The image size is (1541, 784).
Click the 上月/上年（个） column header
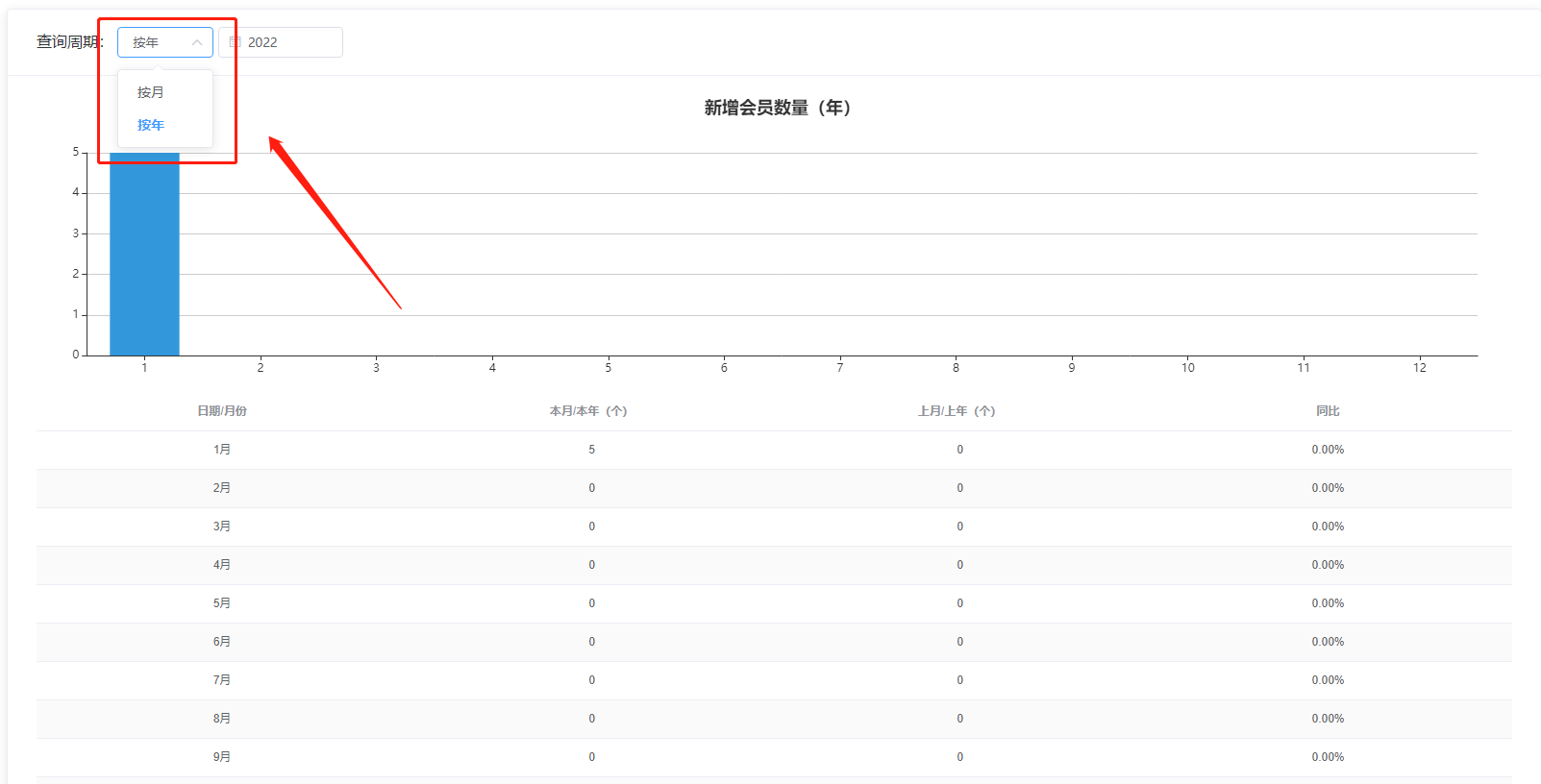(x=957, y=411)
